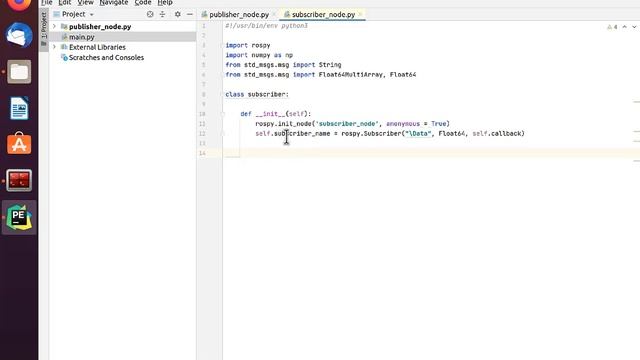Viewport: 640px width, 360px height.
Task: Click the main.py file icon in the tree
Action: (x=64, y=37)
